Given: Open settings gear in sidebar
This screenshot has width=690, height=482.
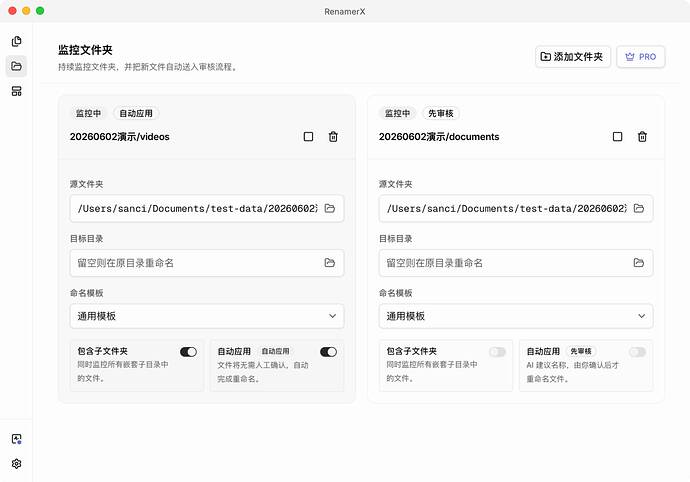Looking at the screenshot, I should click(16, 464).
